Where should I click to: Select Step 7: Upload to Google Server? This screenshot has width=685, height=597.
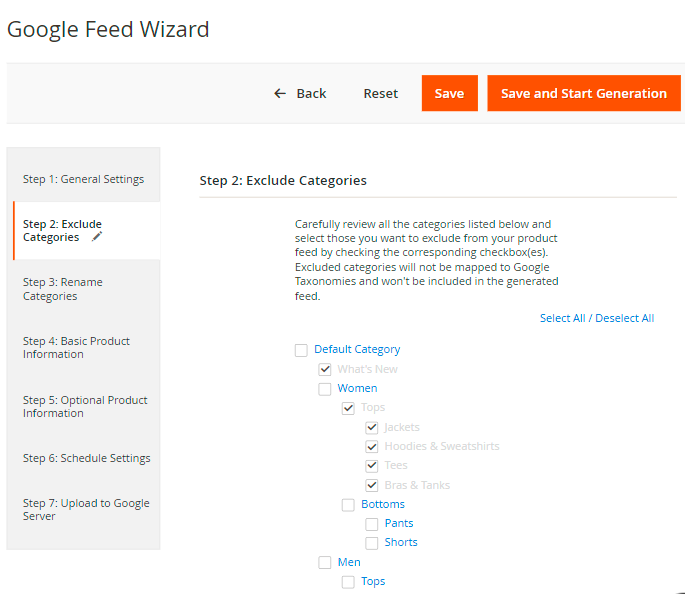[x=86, y=510]
